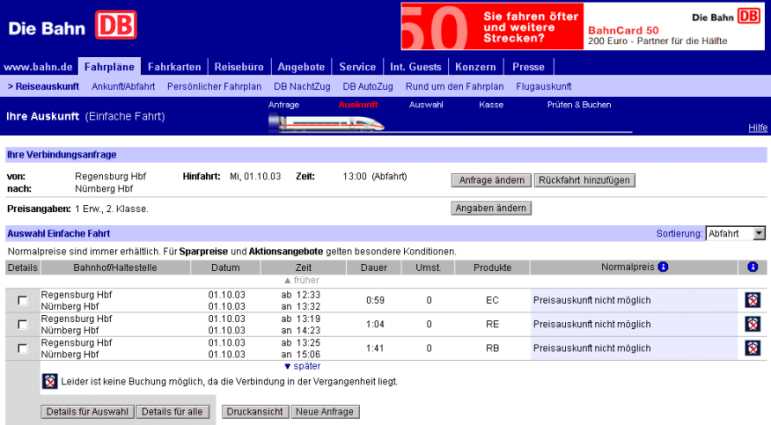This screenshot has height=425, width=771.
Task: Open the Presse tab
Action: [528, 67]
